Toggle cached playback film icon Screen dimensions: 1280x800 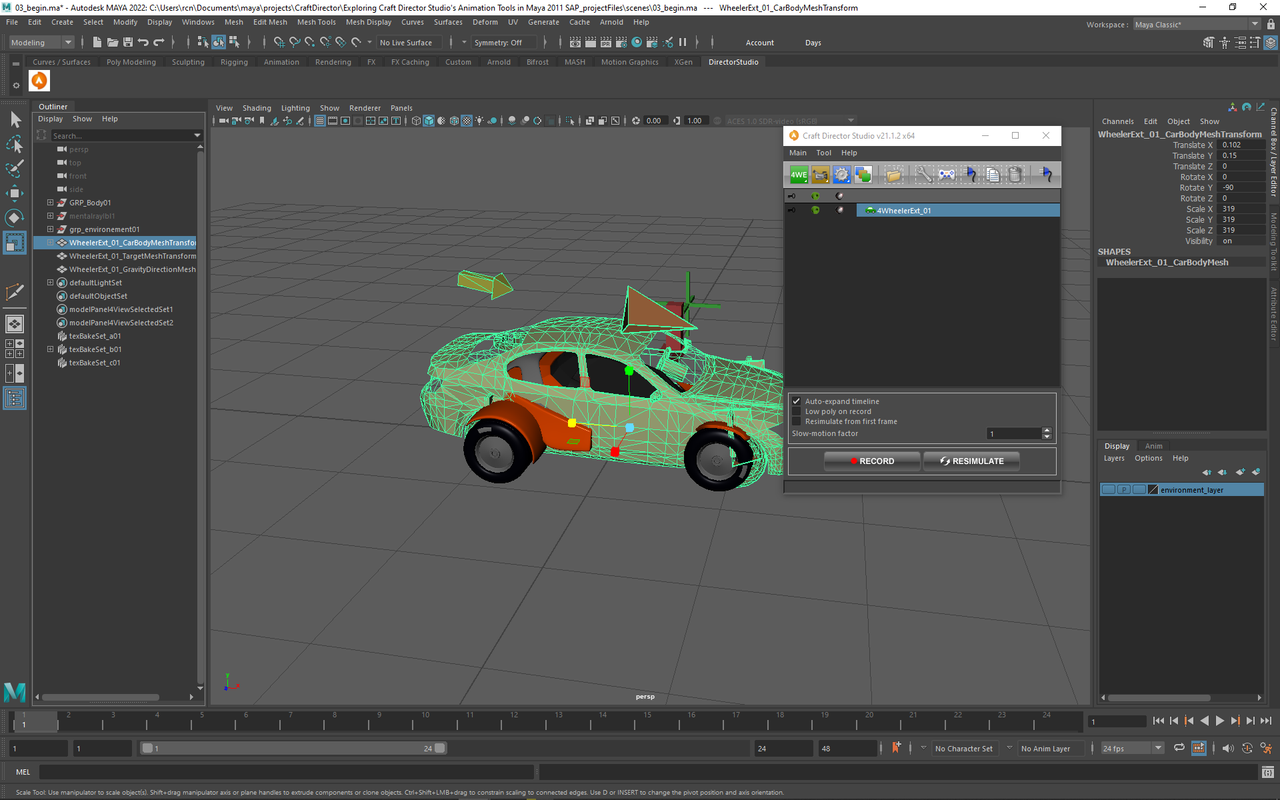pos(1198,748)
